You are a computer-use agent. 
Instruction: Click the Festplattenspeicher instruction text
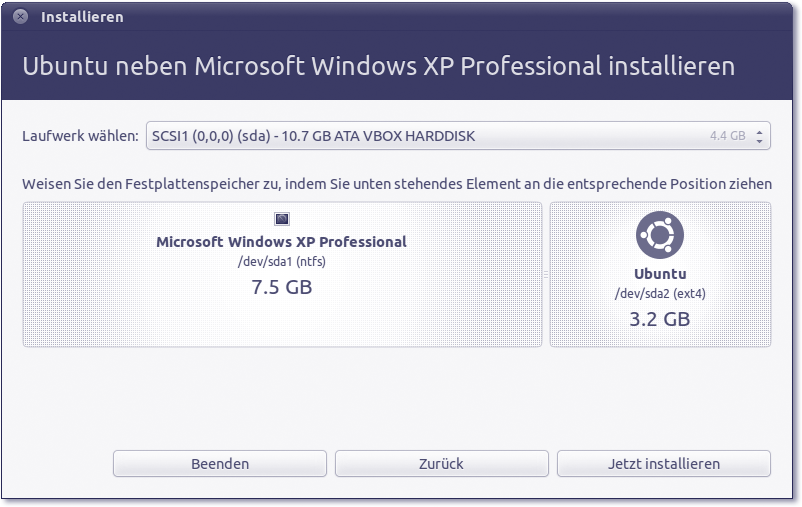tap(396, 184)
